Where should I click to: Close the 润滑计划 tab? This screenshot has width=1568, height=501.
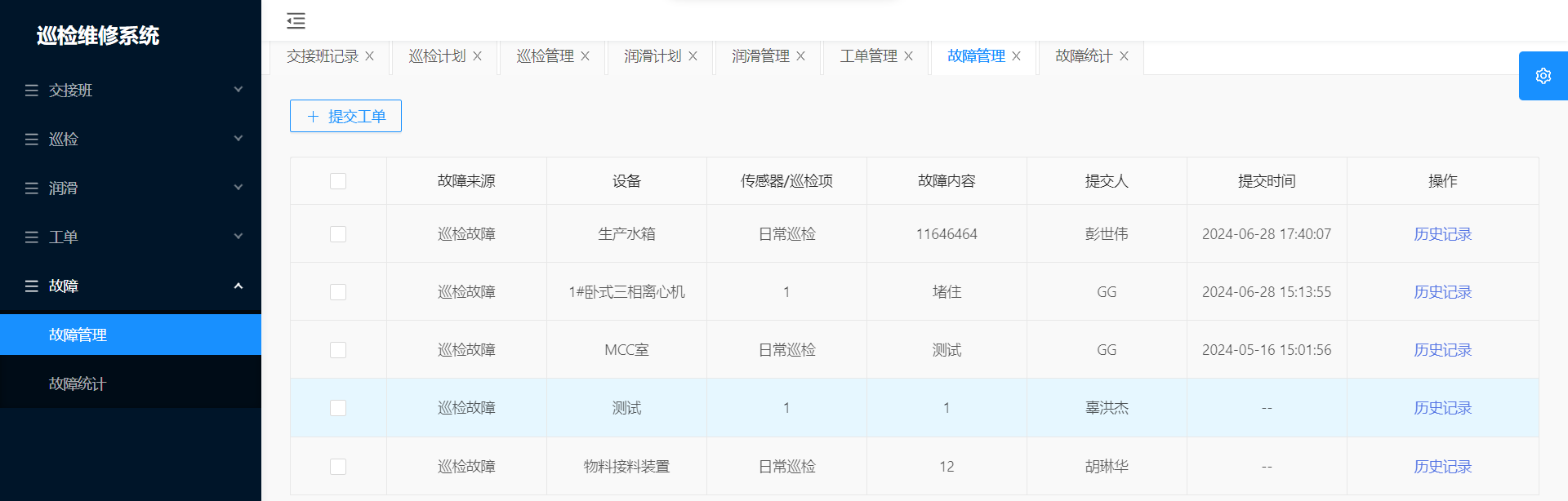[693, 56]
